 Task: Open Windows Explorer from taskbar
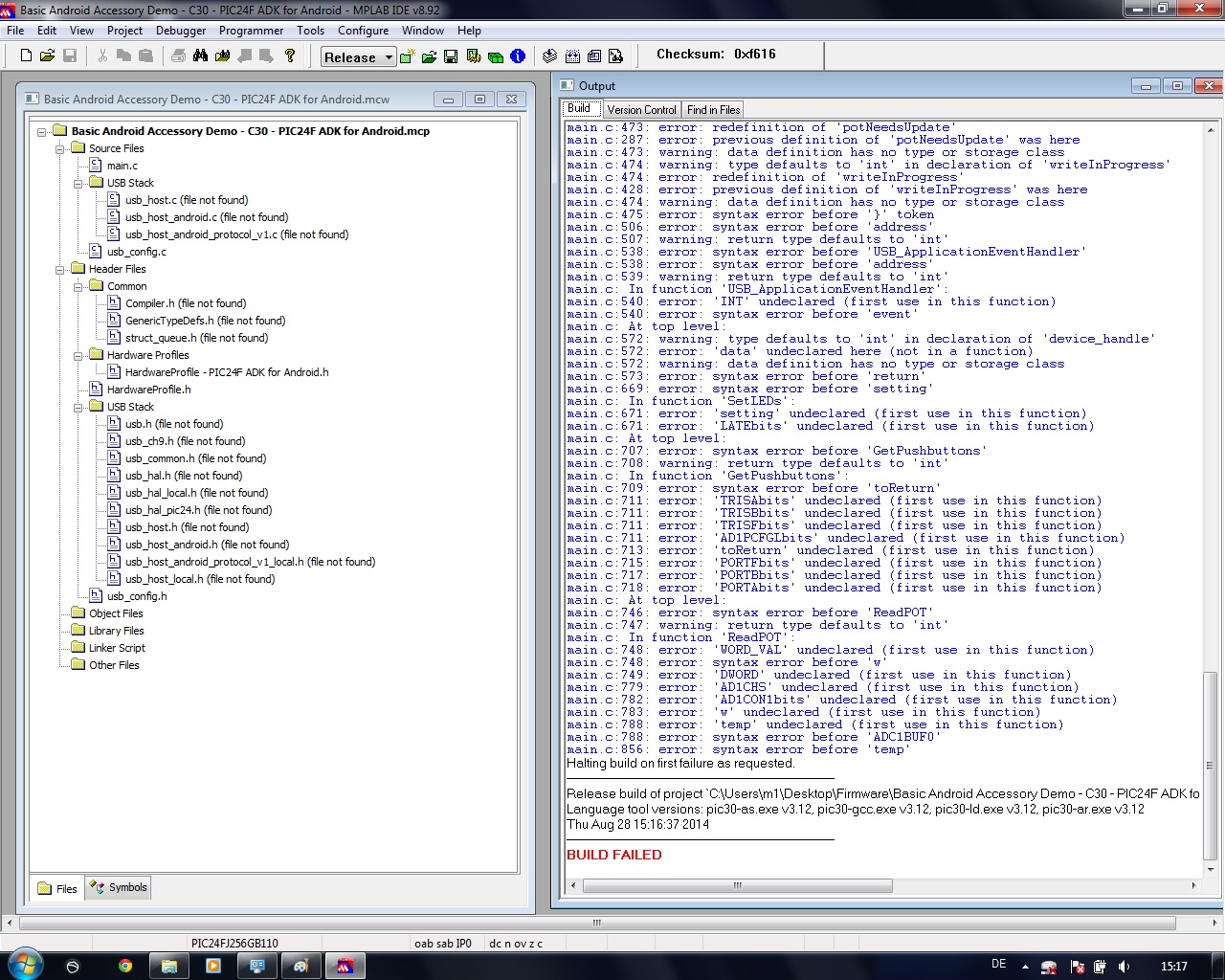[x=169, y=966]
